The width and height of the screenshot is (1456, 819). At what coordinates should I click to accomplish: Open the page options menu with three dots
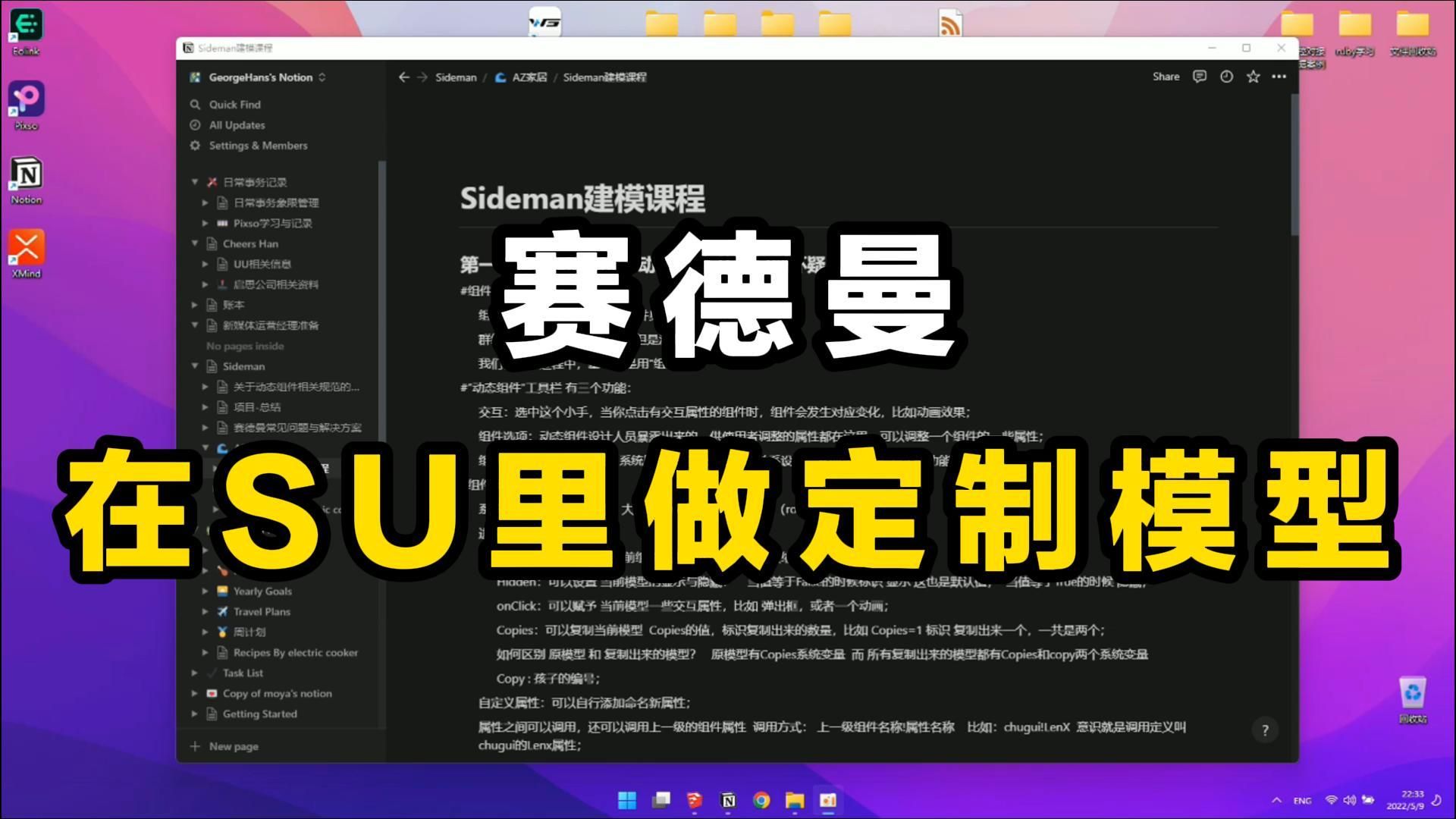point(1279,77)
